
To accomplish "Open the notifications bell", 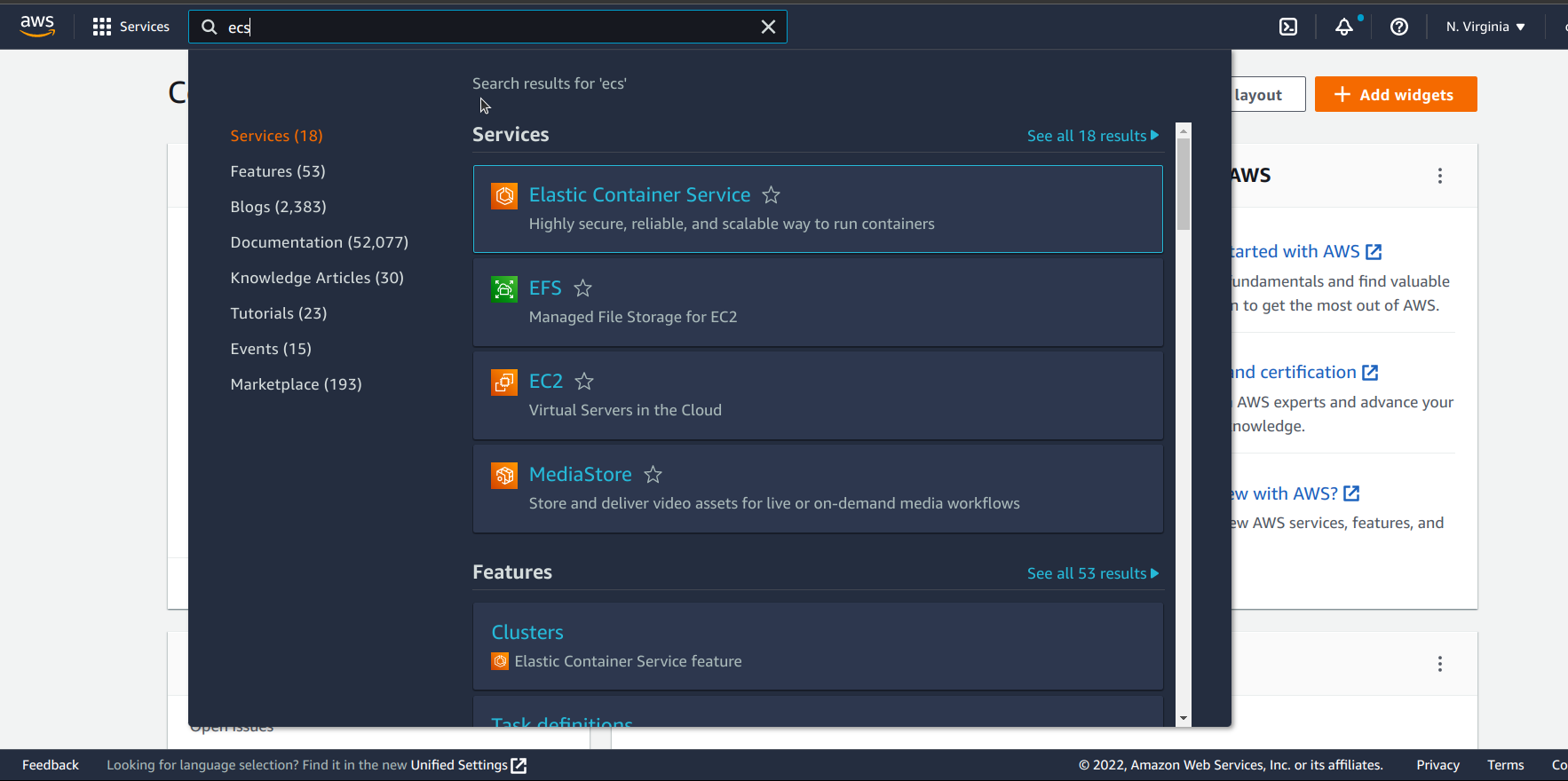I will [1344, 27].
